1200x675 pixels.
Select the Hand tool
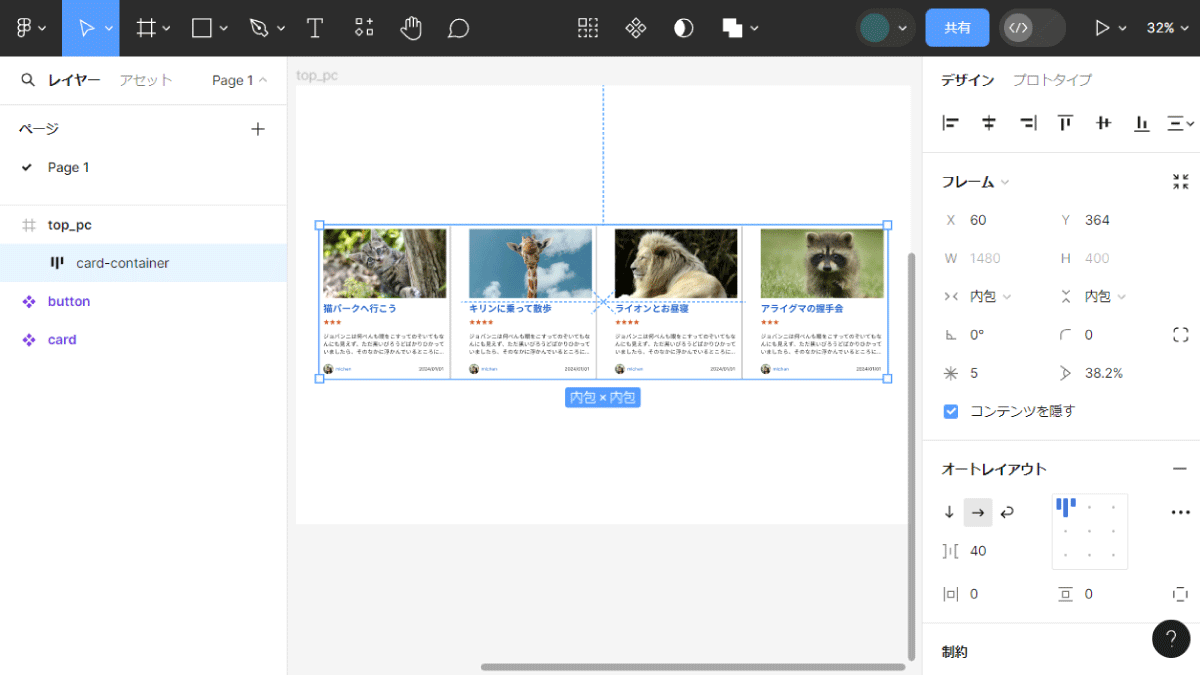(x=411, y=28)
